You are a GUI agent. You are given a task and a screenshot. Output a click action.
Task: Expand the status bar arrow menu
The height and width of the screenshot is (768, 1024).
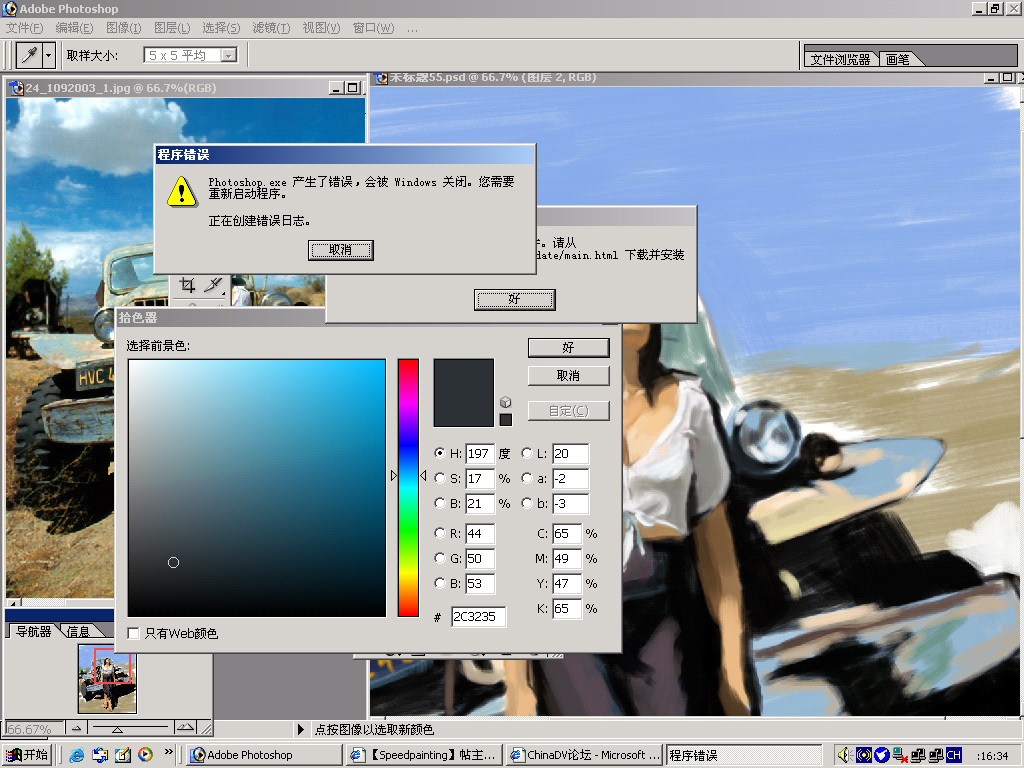[x=300, y=729]
